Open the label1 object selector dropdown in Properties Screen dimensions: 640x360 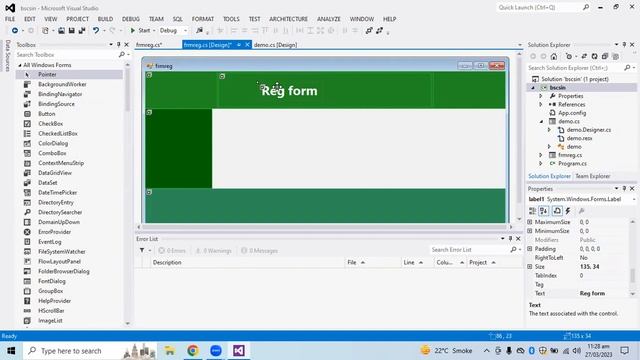click(634, 199)
